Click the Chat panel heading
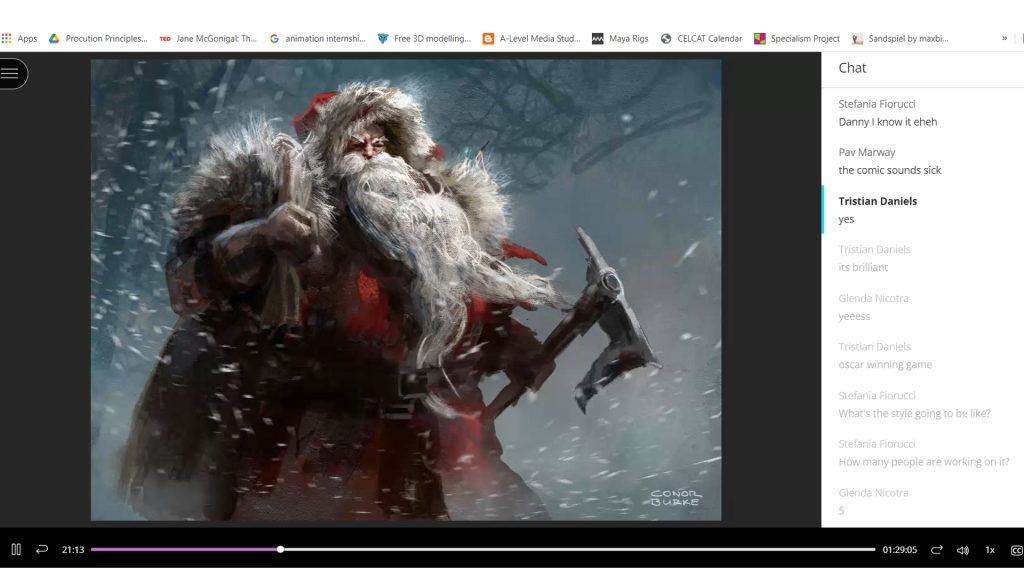This screenshot has width=1024, height=576. tap(852, 68)
